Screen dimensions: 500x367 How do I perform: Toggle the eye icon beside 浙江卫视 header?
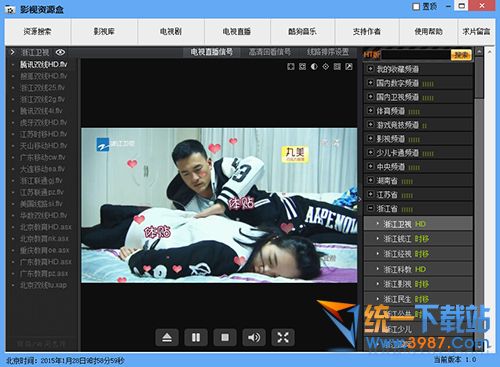click(x=60, y=52)
